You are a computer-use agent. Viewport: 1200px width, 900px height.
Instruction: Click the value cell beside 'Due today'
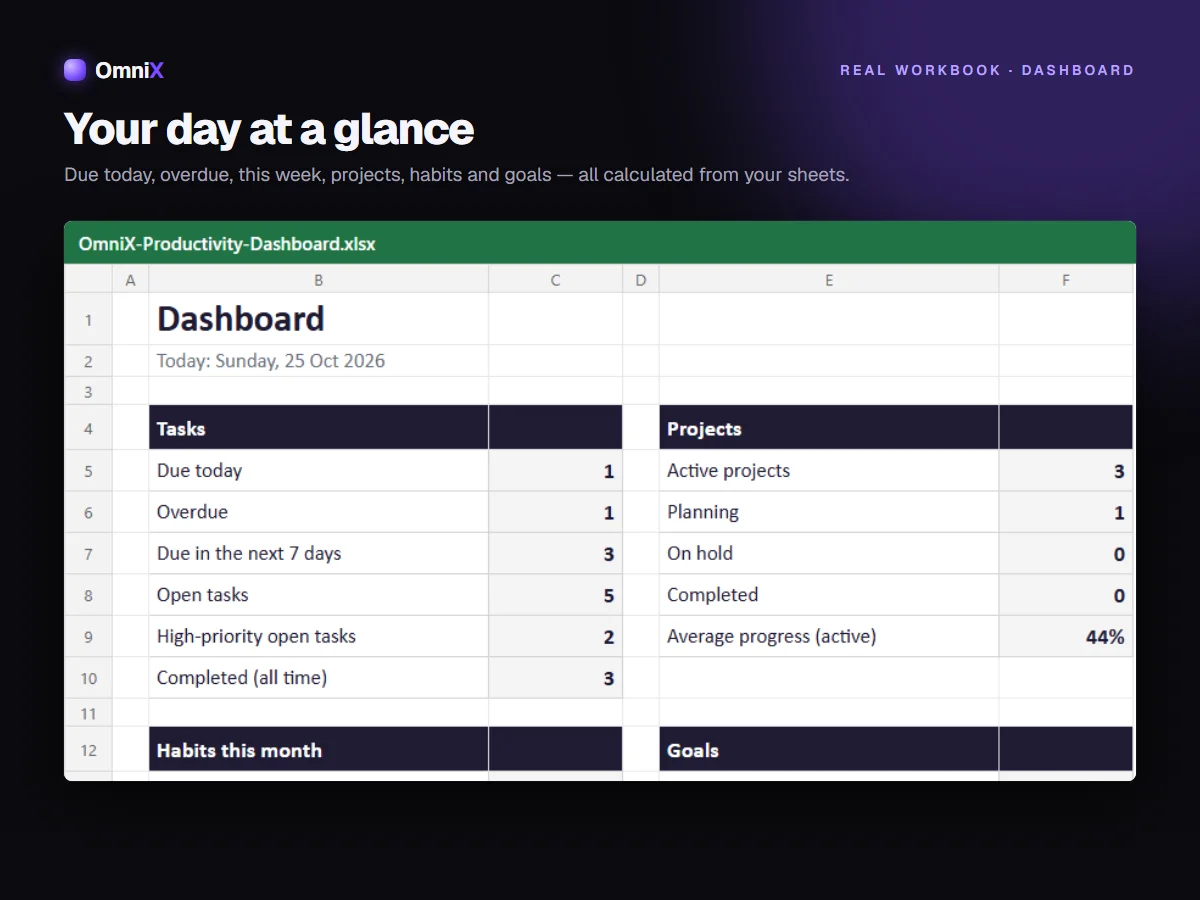[x=555, y=471]
